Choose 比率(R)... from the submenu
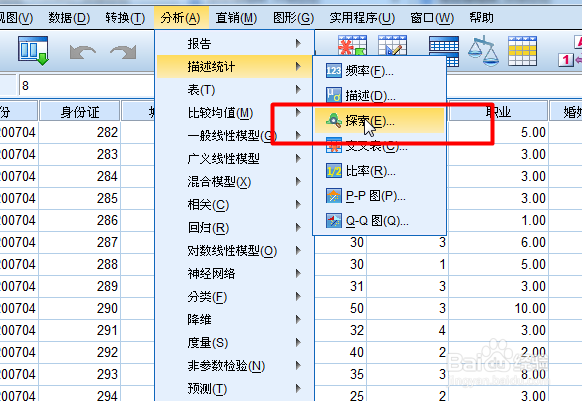 point(379,171)
